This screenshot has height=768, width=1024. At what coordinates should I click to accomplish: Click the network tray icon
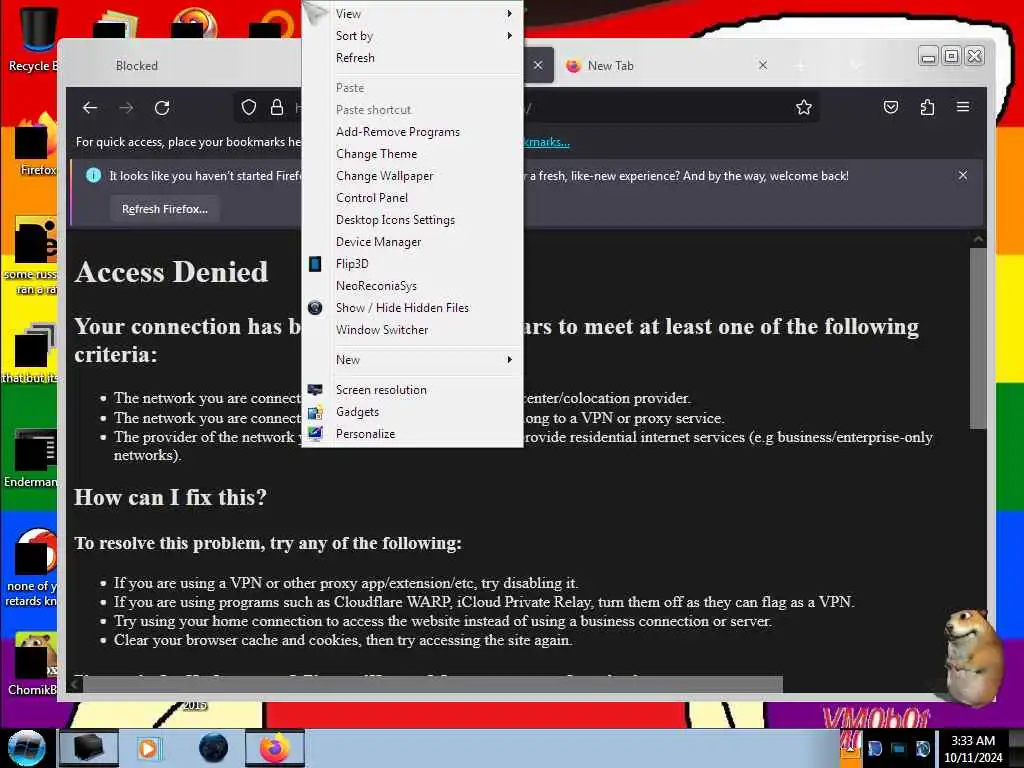(899, 748)
